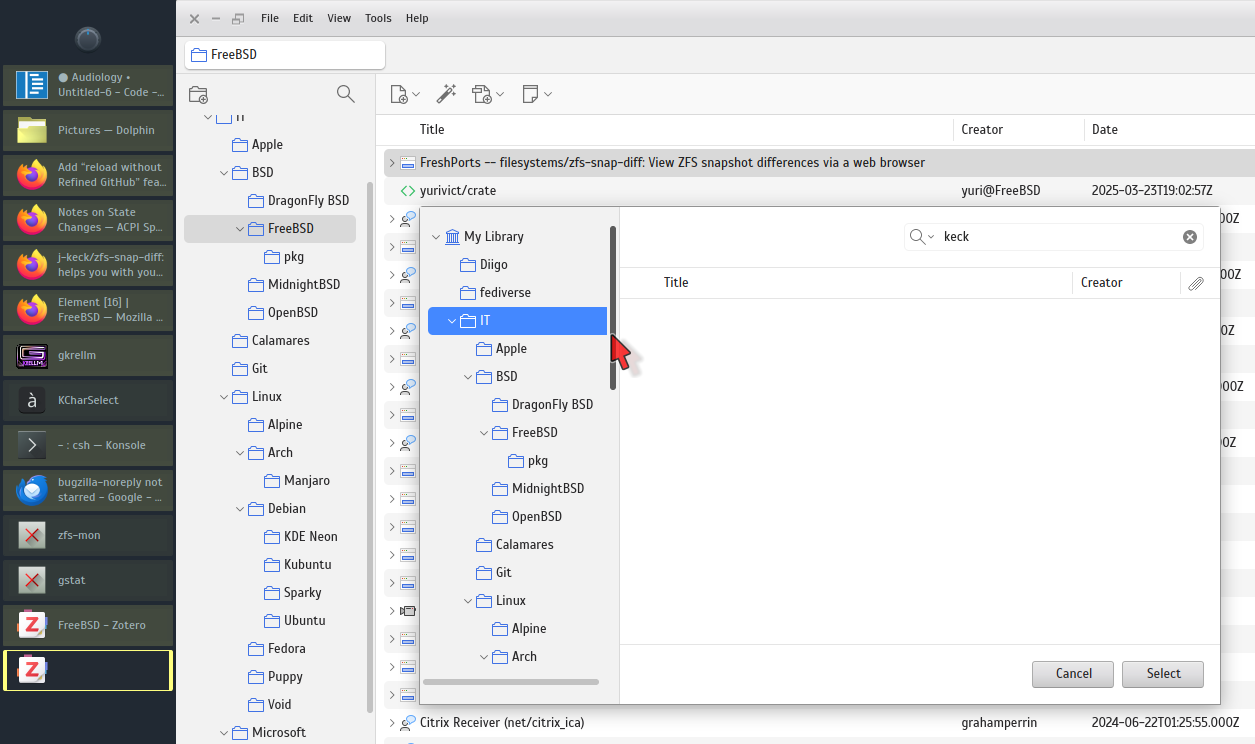Viewport: 1255px width, 744px height.
Task: Open Notes on State Changes Firefox task
Action: point(88,220)
